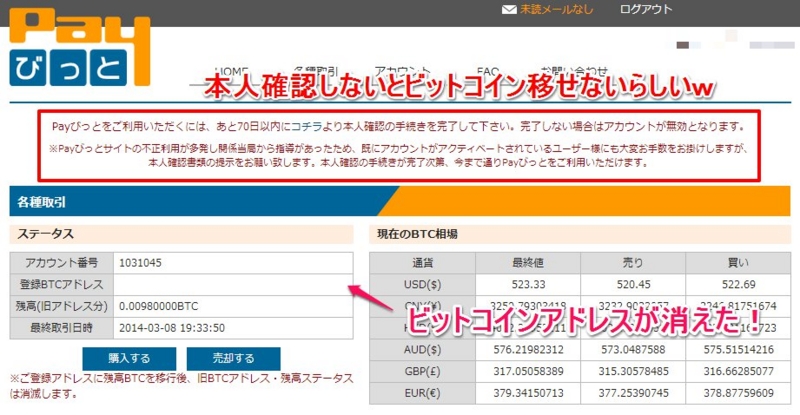Click the 購入する button
The width and height of the screenshot is (800, 415).
click(129, 358)
